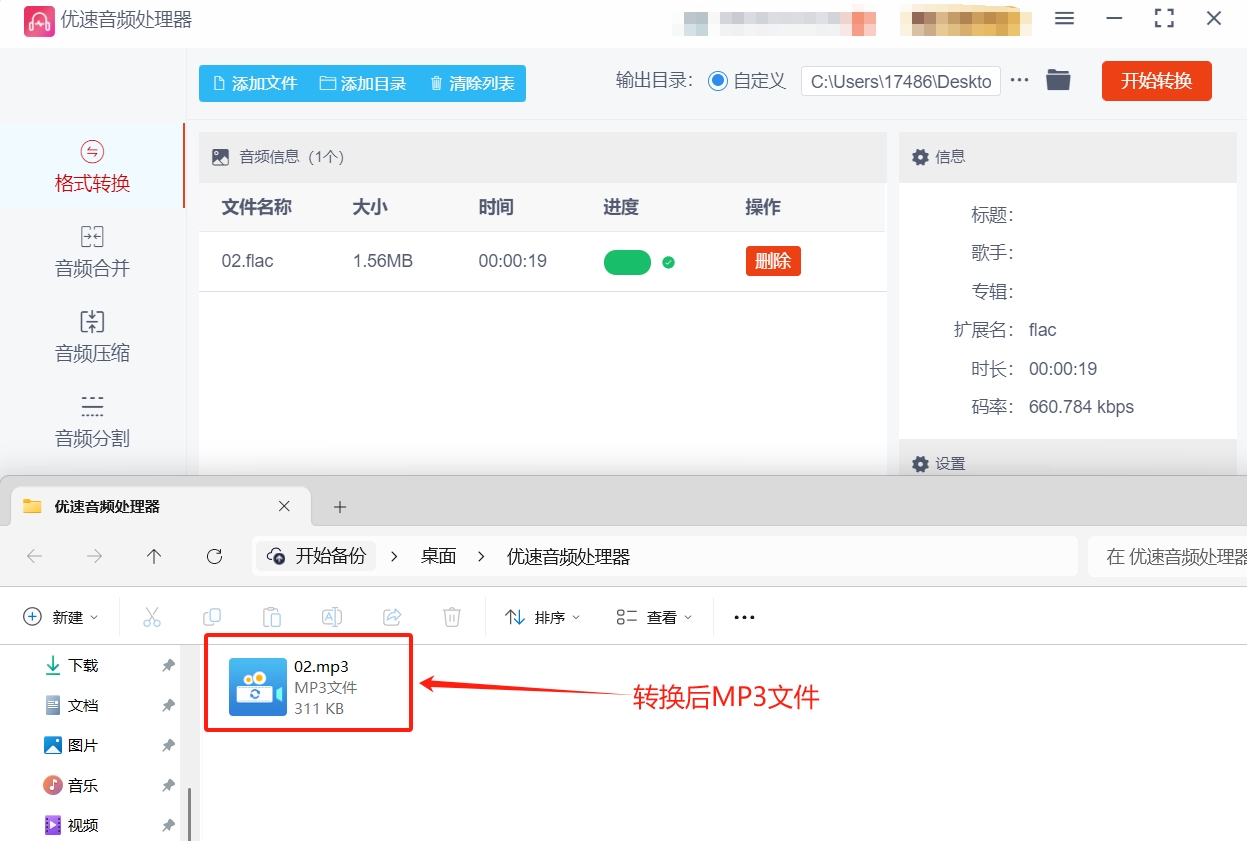Click the 优速音频处理器 app logo

(39, 20)
